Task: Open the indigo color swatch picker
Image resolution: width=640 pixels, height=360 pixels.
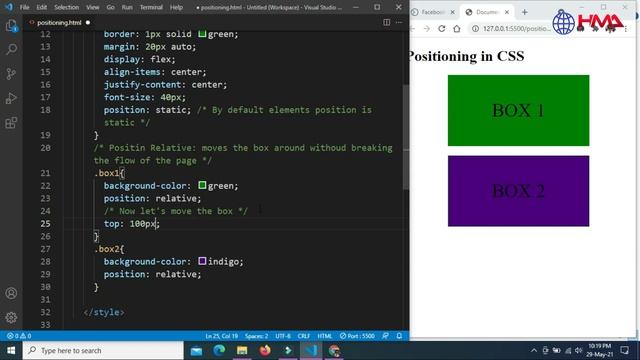Action: pos(202,261)
